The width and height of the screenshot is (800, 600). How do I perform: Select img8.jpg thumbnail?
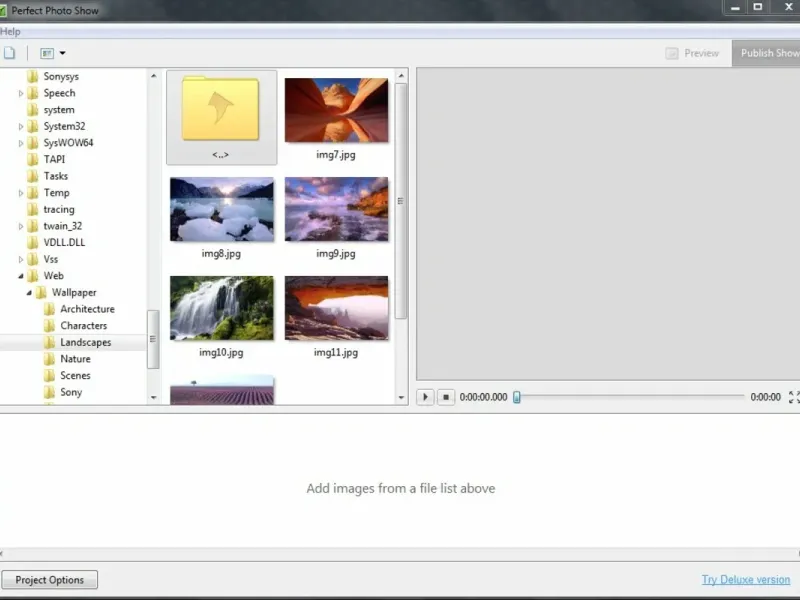[221, 209]
